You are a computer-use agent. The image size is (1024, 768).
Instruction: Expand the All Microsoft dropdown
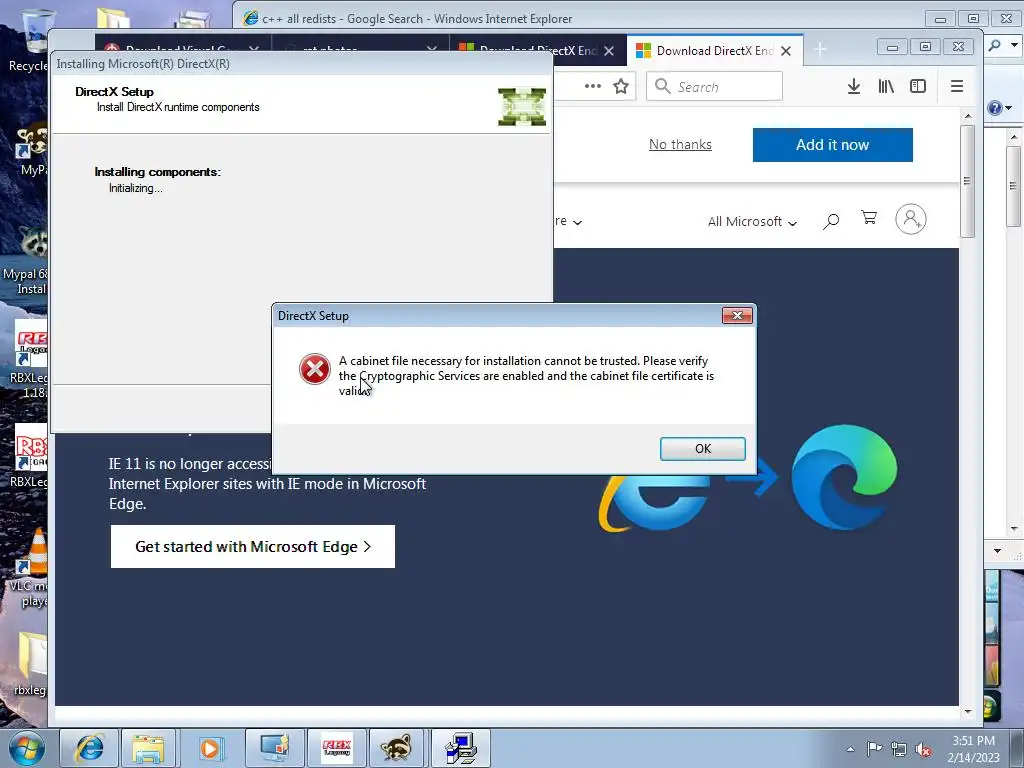(752, 221)
